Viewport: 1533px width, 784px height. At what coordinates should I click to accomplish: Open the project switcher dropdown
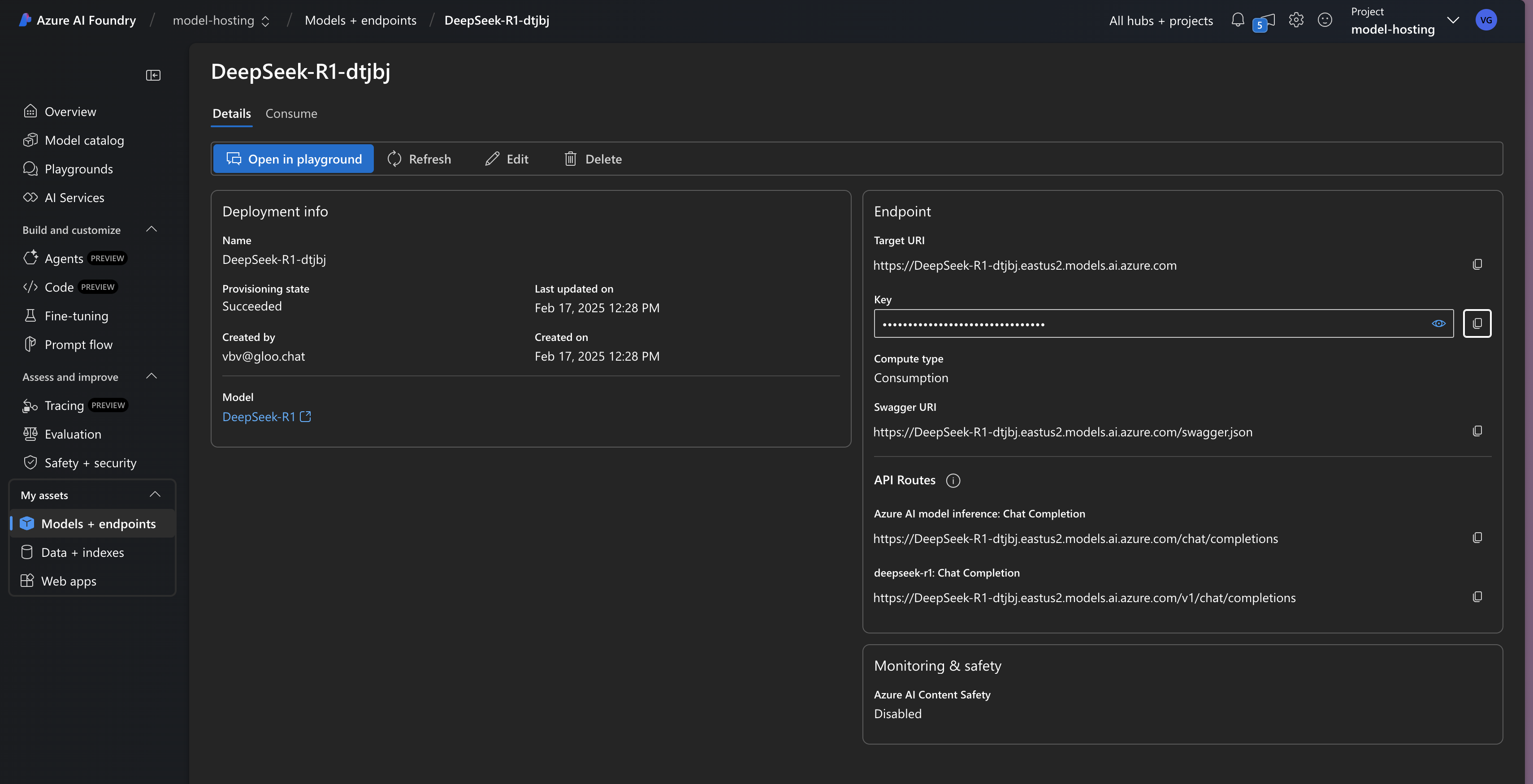[x=1453, y=20]
